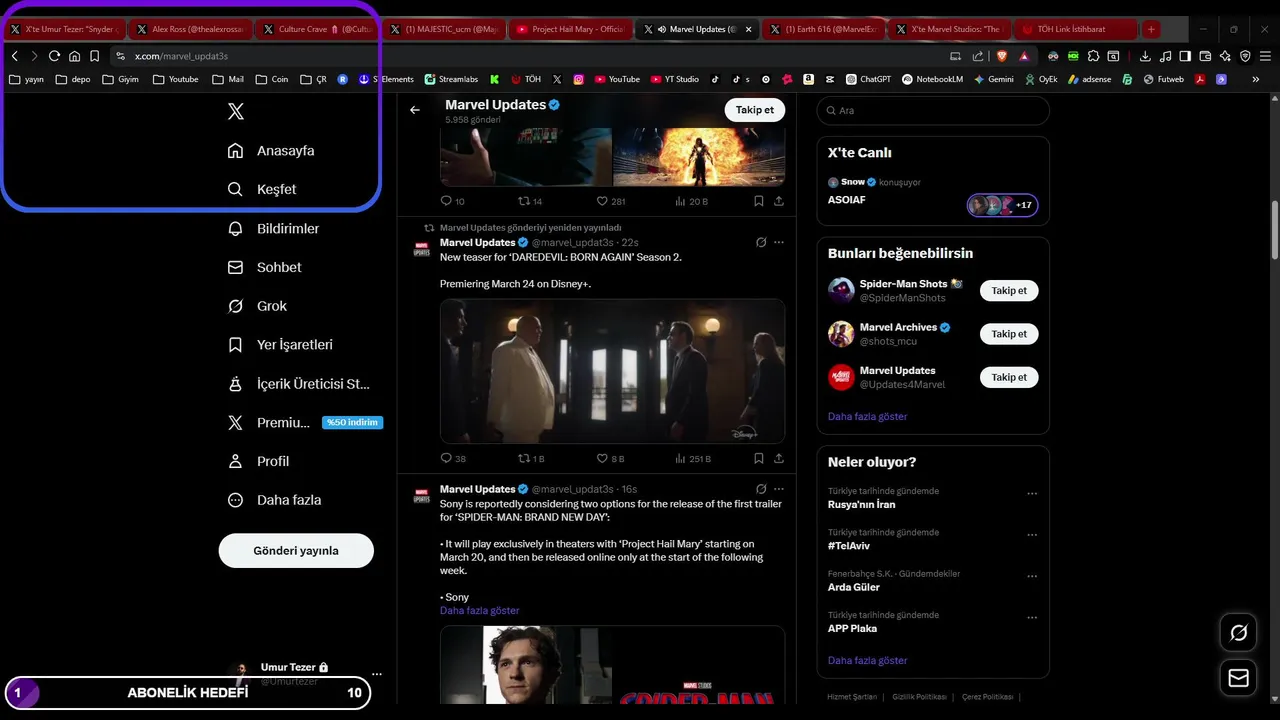Viewport: 1280px width, 720px height.
Task: Switch to the TÖH Link İstihbarat tab
Action: tap(1075, 29)
